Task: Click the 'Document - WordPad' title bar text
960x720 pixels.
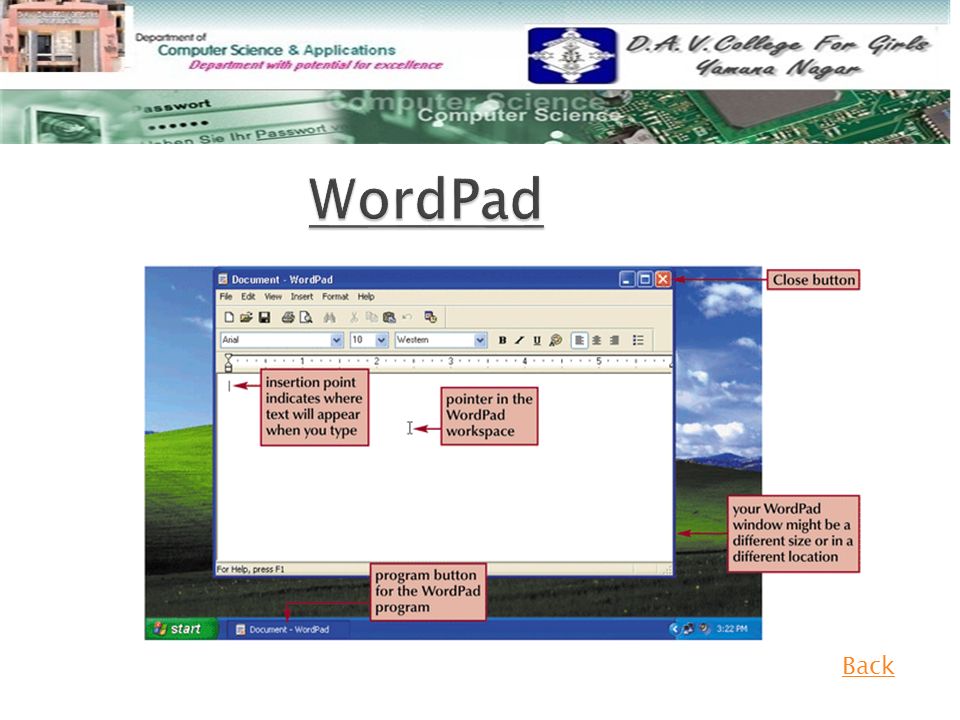Action: [x=282, y=279]
